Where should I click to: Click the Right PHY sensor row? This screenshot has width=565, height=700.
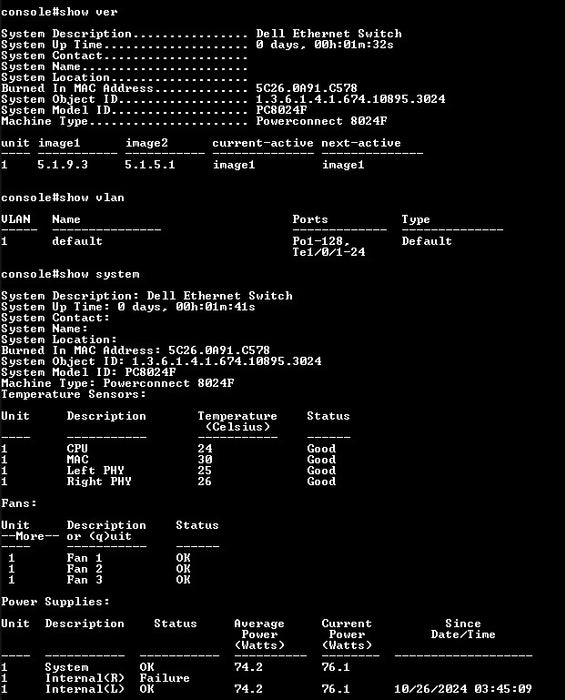168,481
